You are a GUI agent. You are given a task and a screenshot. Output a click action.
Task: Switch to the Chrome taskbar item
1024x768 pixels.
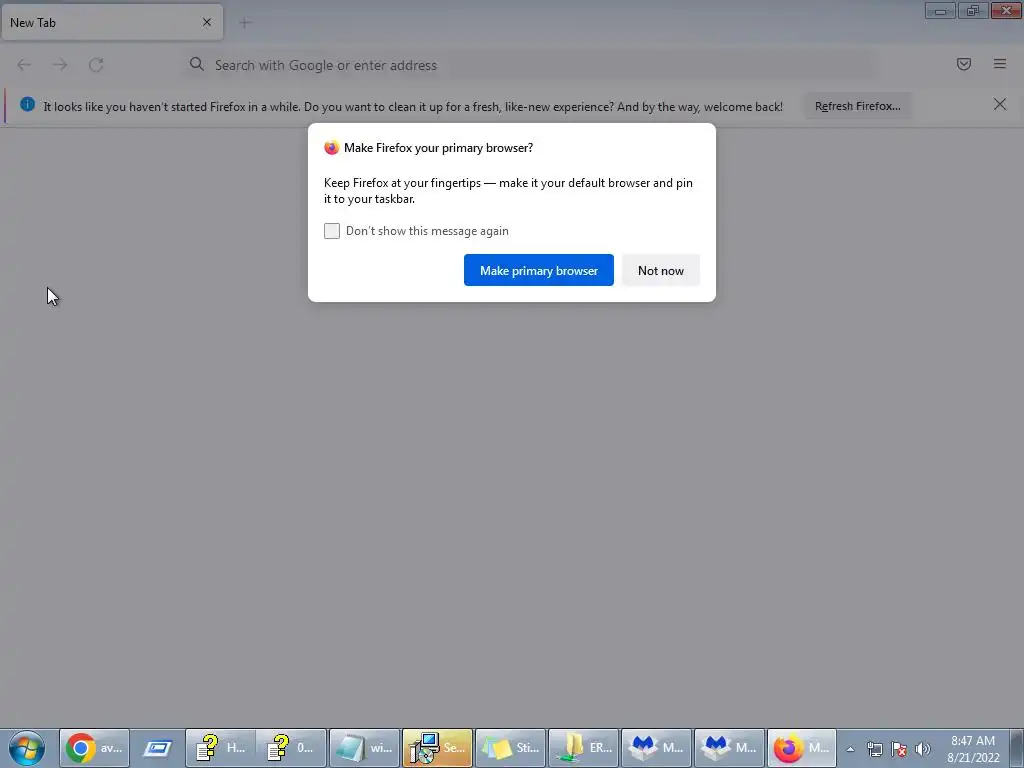[95, 748]
